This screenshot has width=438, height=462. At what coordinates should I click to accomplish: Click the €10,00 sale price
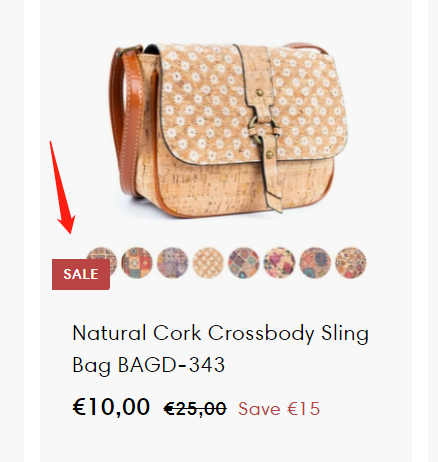pos(111,407)
